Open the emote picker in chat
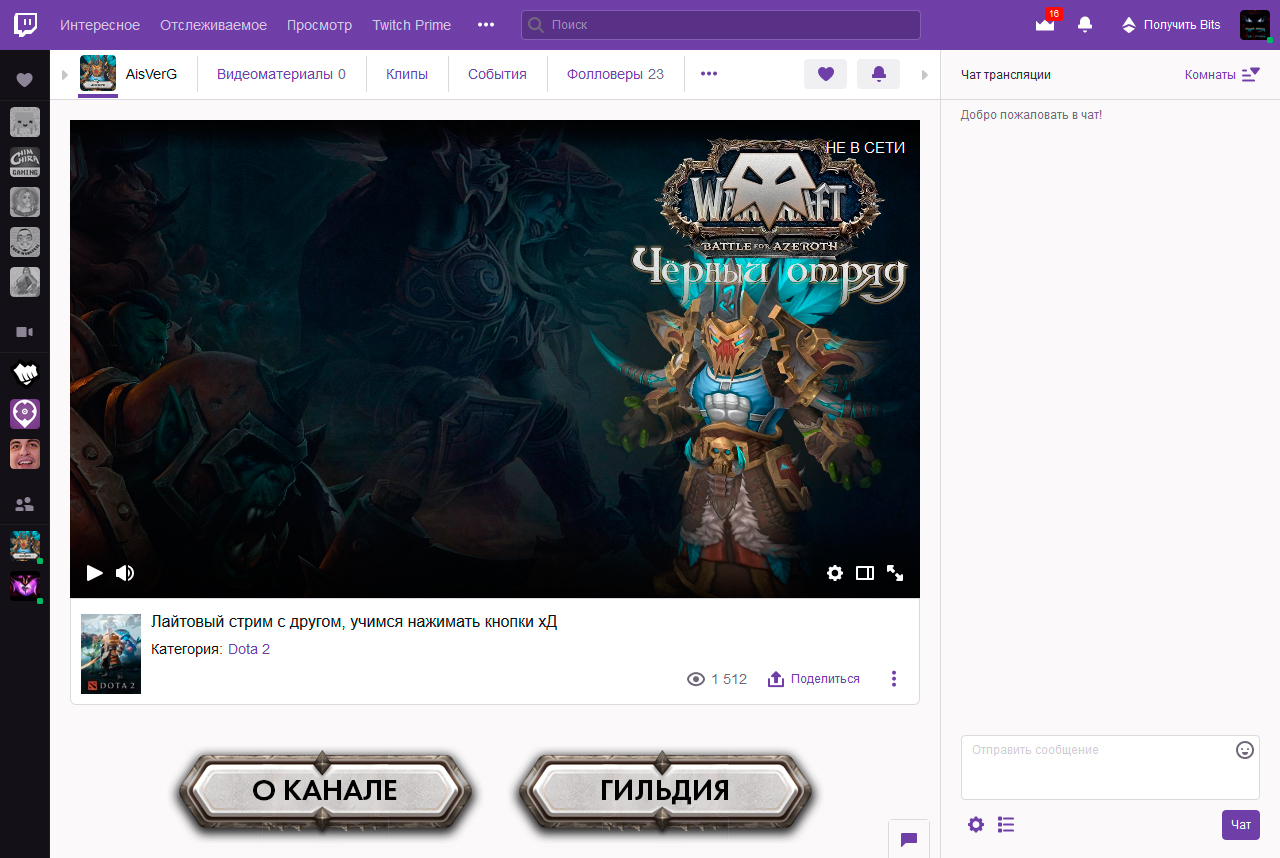The height and width of the screenshot is (858, 1280). (x=1243, y=749)
